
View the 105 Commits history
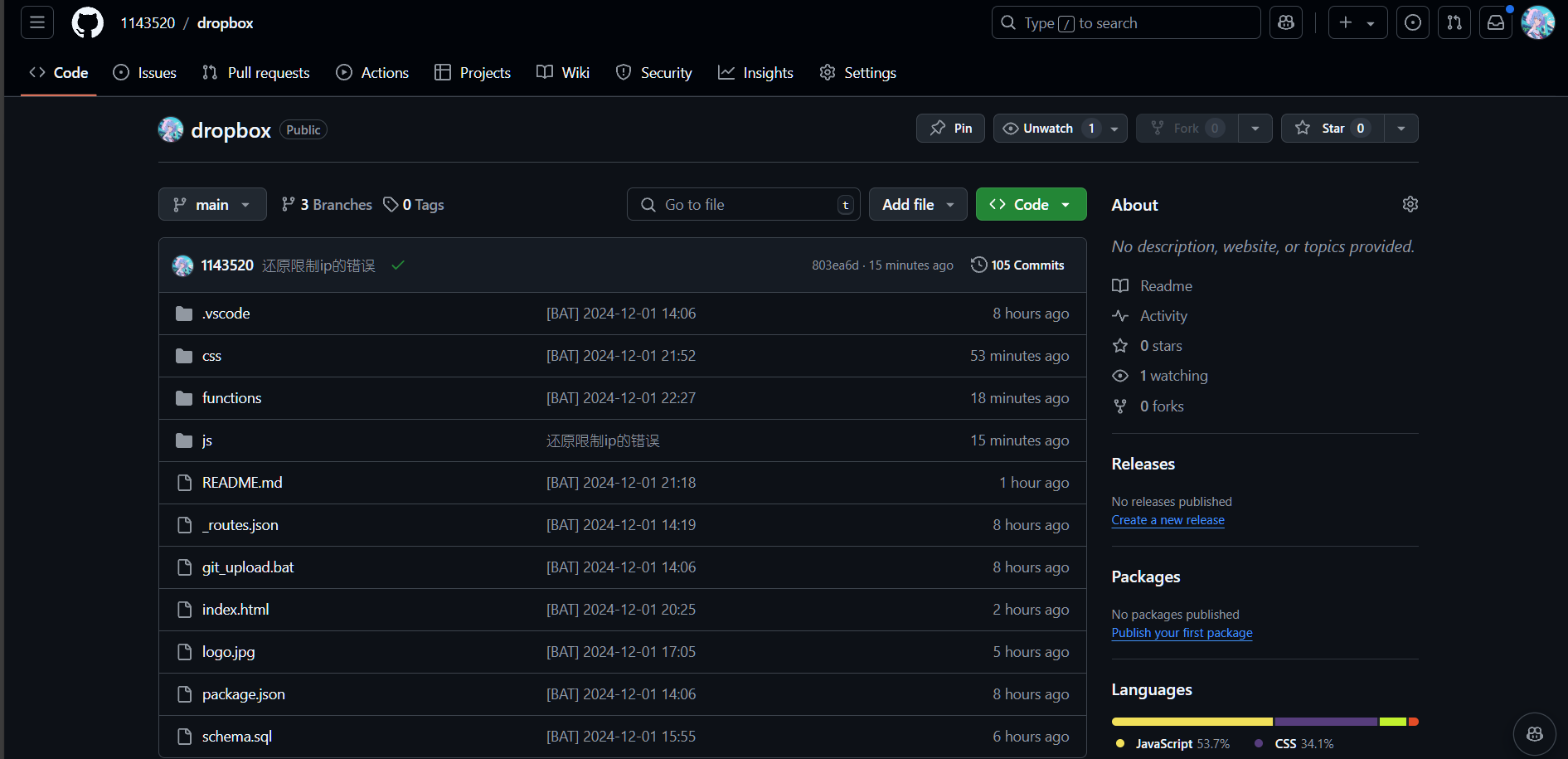click(1017, 265)
